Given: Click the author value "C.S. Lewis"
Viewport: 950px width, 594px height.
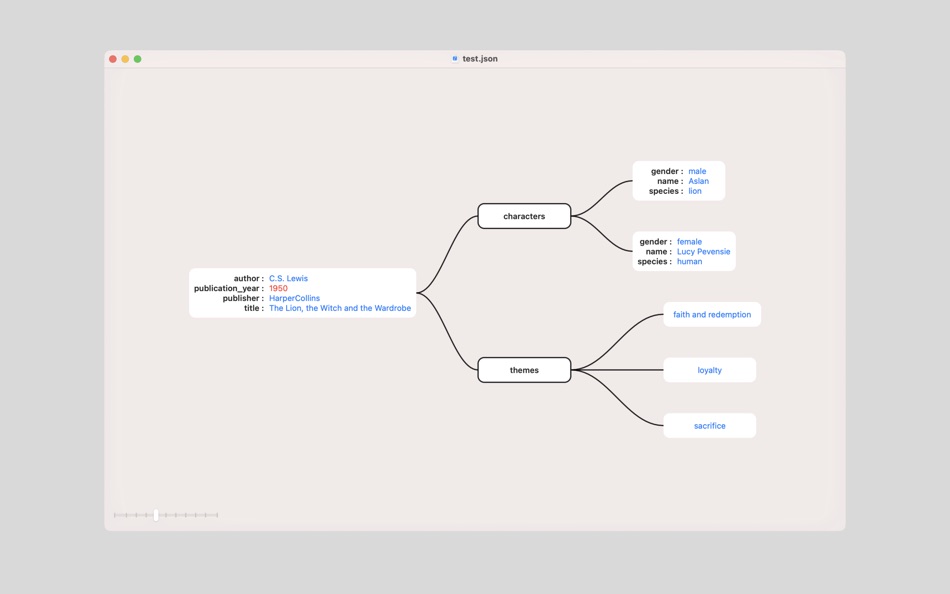Looking at the screenshot, I should [x=288, y=279].
